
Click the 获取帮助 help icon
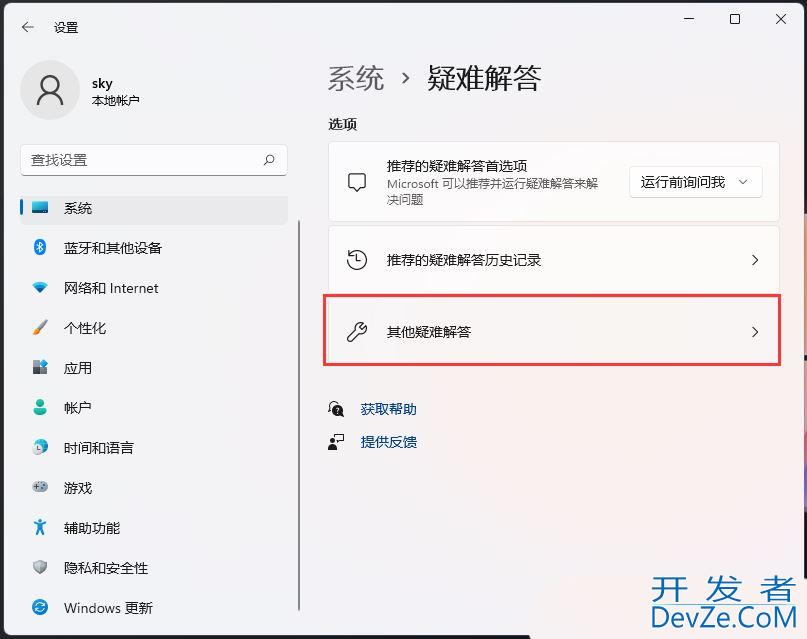(x=336, y=410)
